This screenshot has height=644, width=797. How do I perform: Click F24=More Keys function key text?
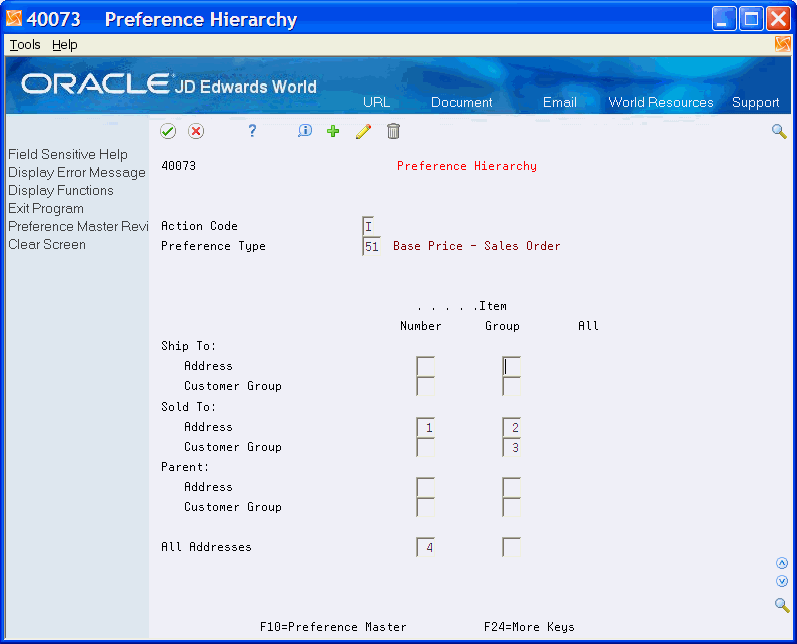coord(529,627)
